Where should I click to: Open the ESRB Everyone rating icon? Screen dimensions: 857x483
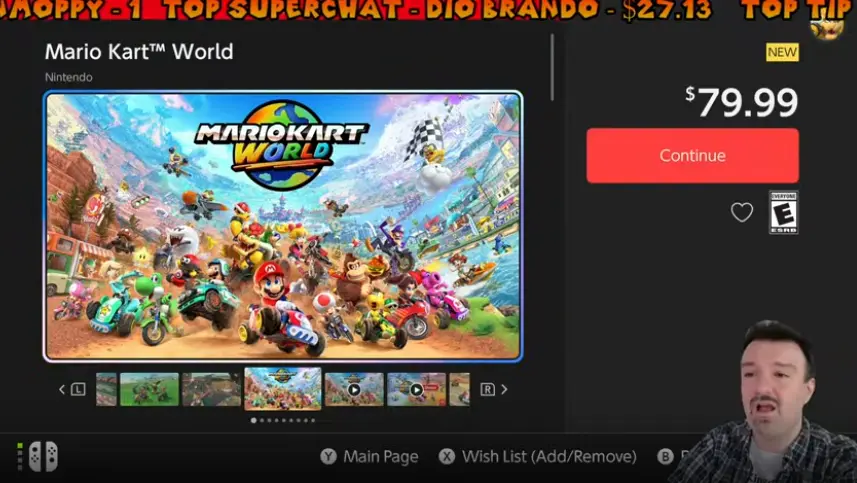pos(783,212)
